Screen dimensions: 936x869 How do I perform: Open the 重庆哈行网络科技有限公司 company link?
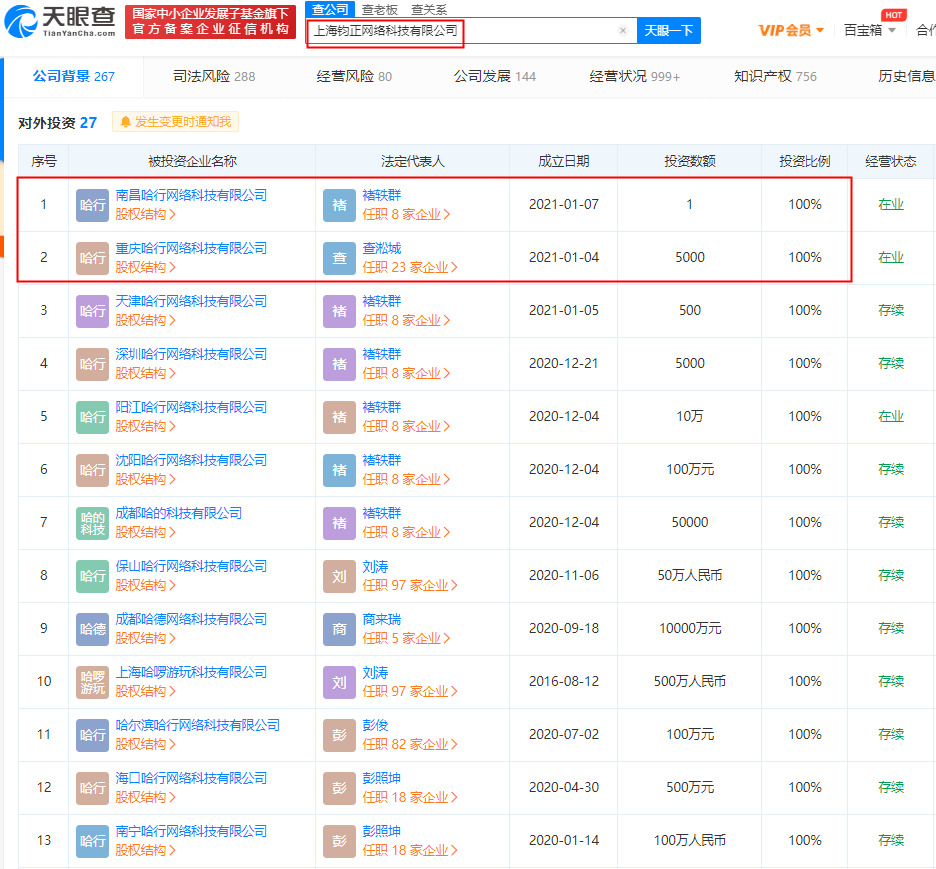[191, 248]
